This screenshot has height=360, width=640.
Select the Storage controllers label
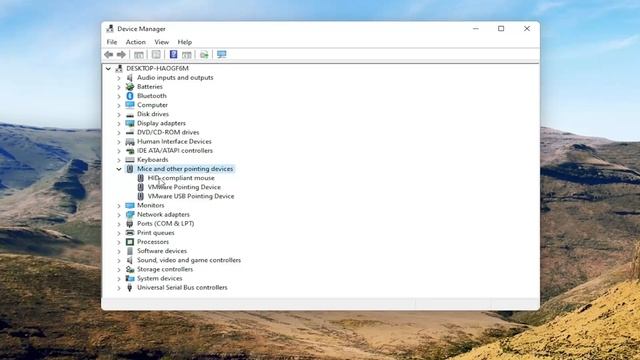pyautogui.click(x=165, y=269)
